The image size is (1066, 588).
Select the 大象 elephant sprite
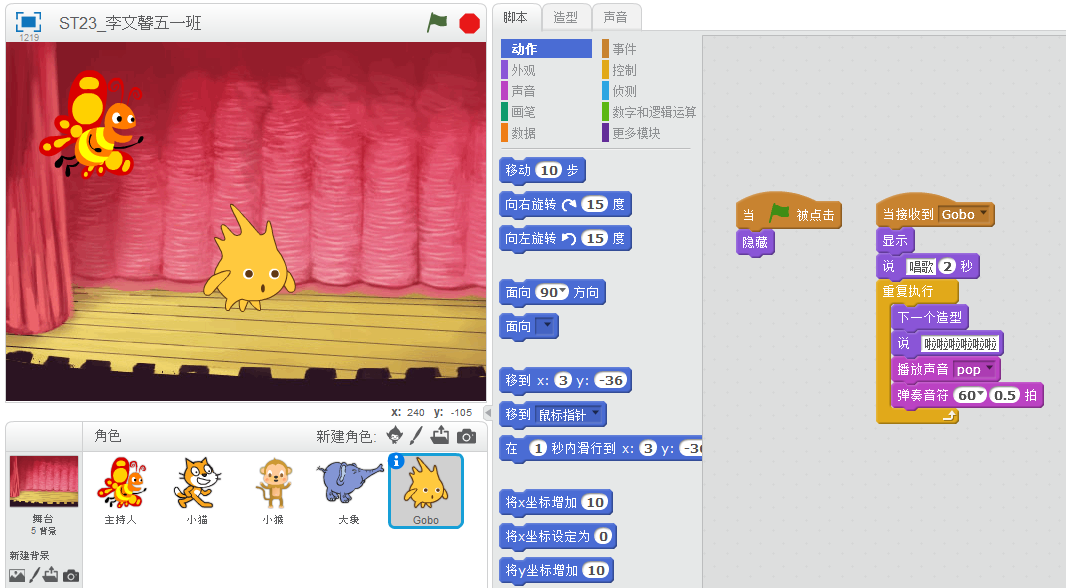click(349, 491)
